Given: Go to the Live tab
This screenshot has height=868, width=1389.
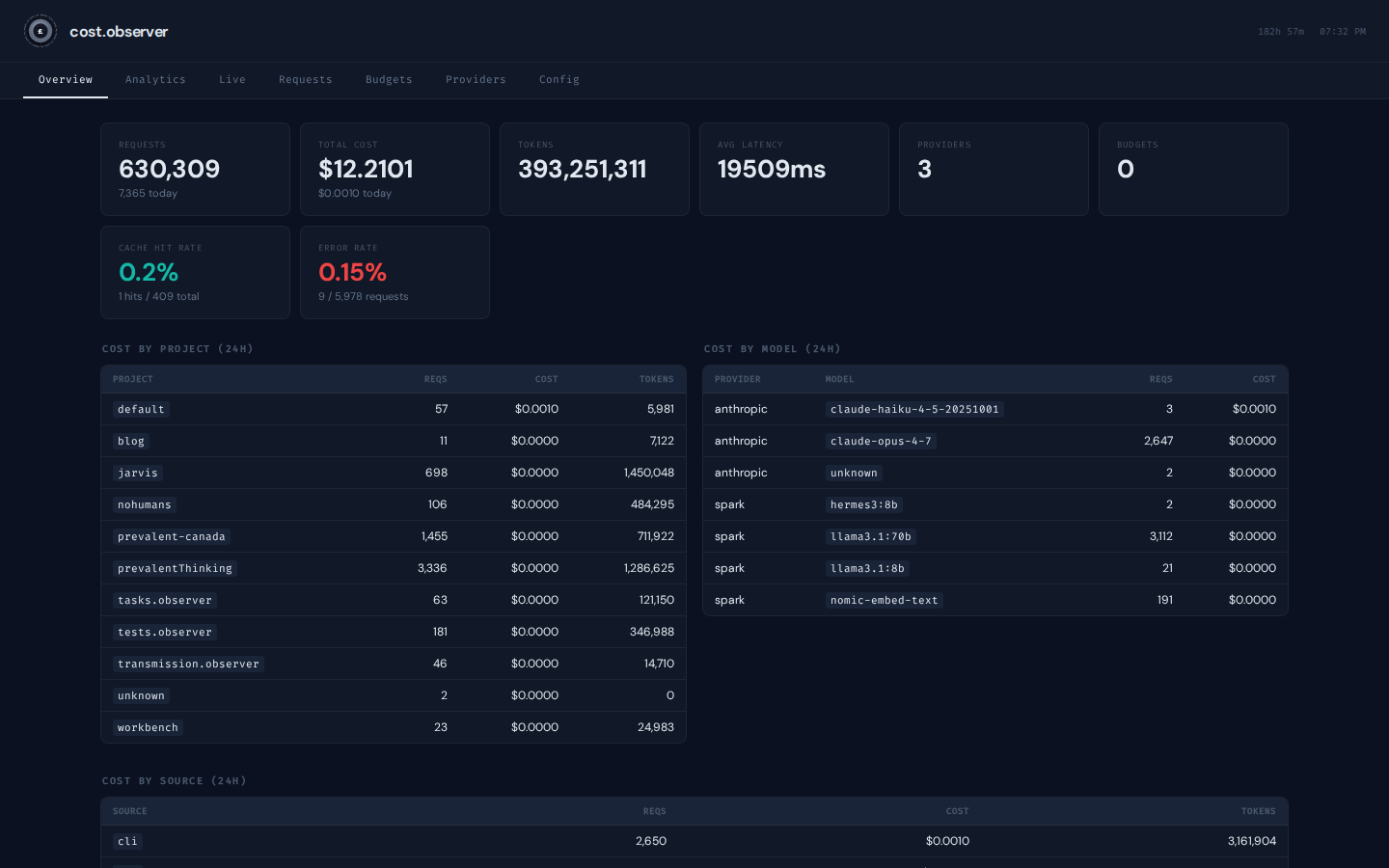Looking at the screenshot, I should pyautogui.click(x=232, y=80).
